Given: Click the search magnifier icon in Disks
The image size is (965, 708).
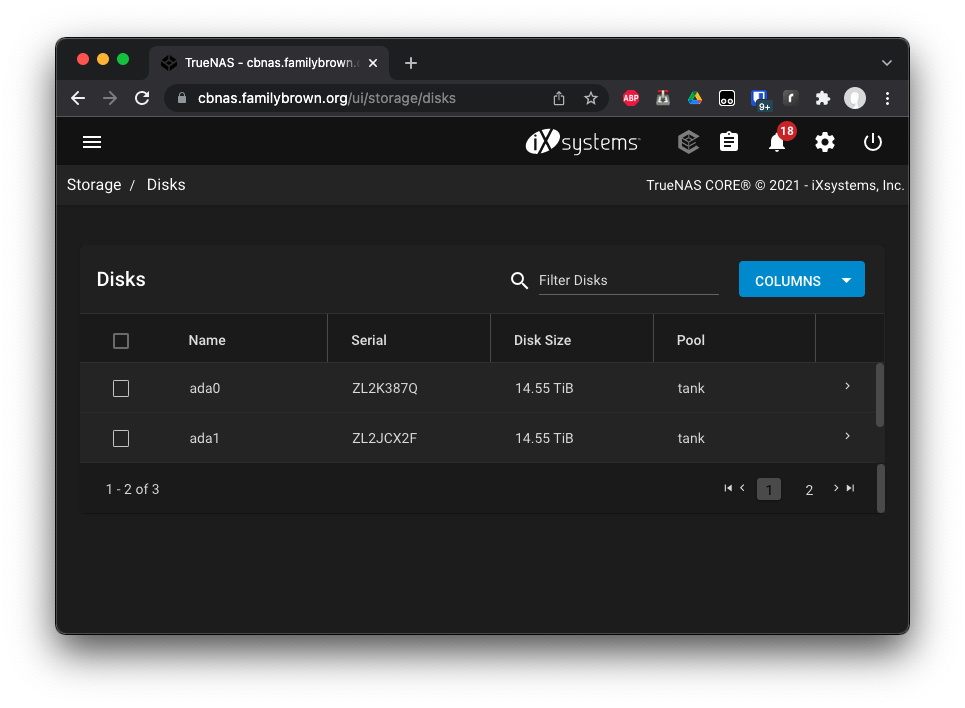Looking at the screenshot, I should pos(519,281).
